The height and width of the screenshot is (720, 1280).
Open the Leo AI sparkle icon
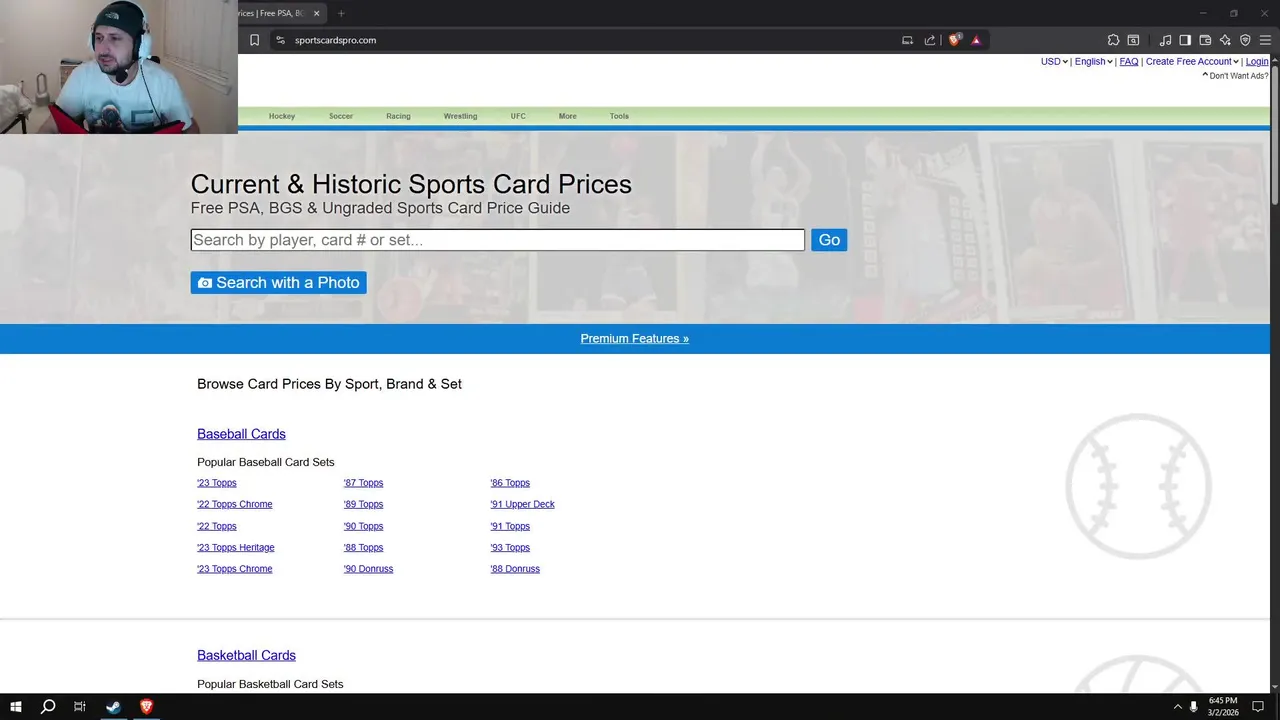(1225, 40)
